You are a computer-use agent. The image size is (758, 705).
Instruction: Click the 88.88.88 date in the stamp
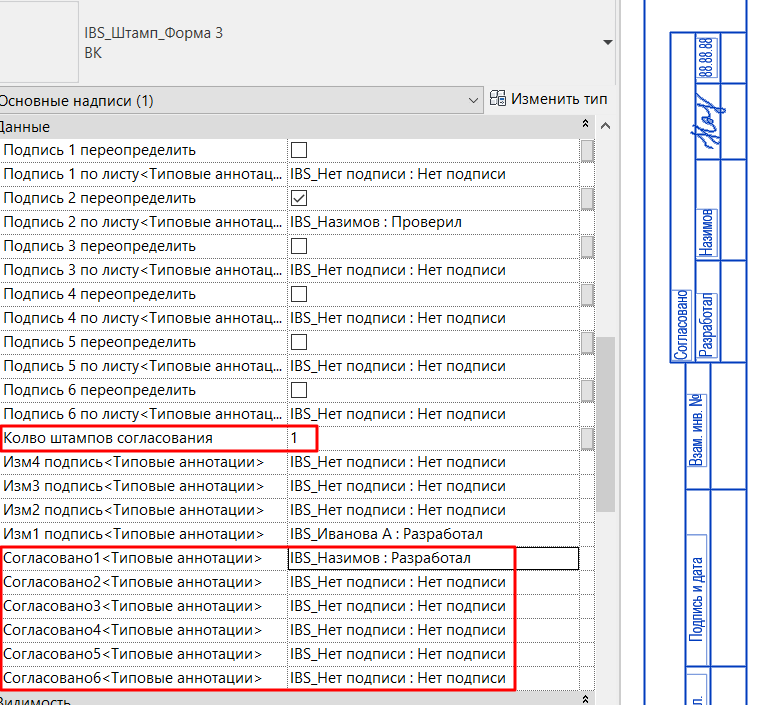click(x=706, y=58)
